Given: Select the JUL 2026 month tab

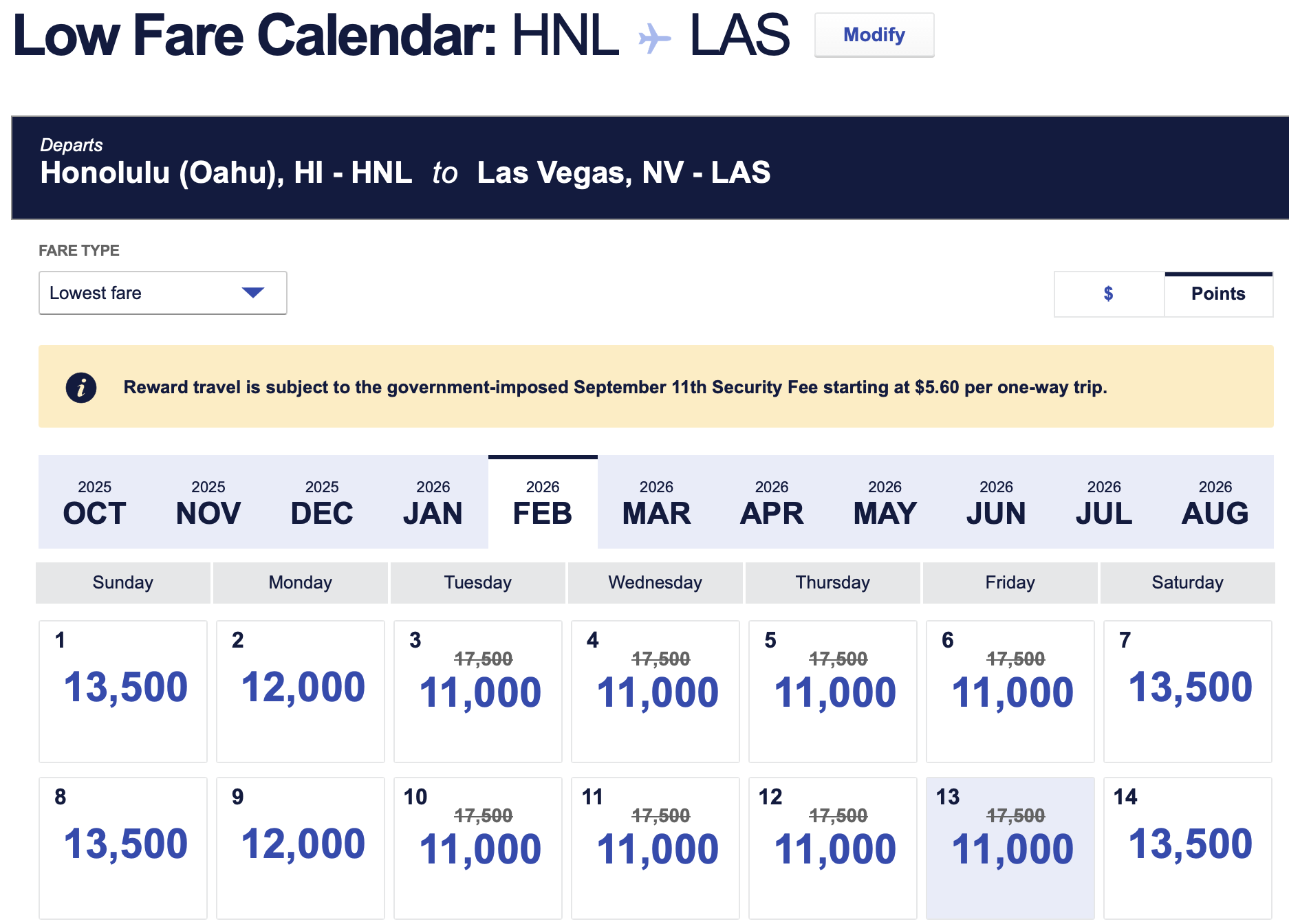Looking at the screenshot, I should [x=1104, y=503].
